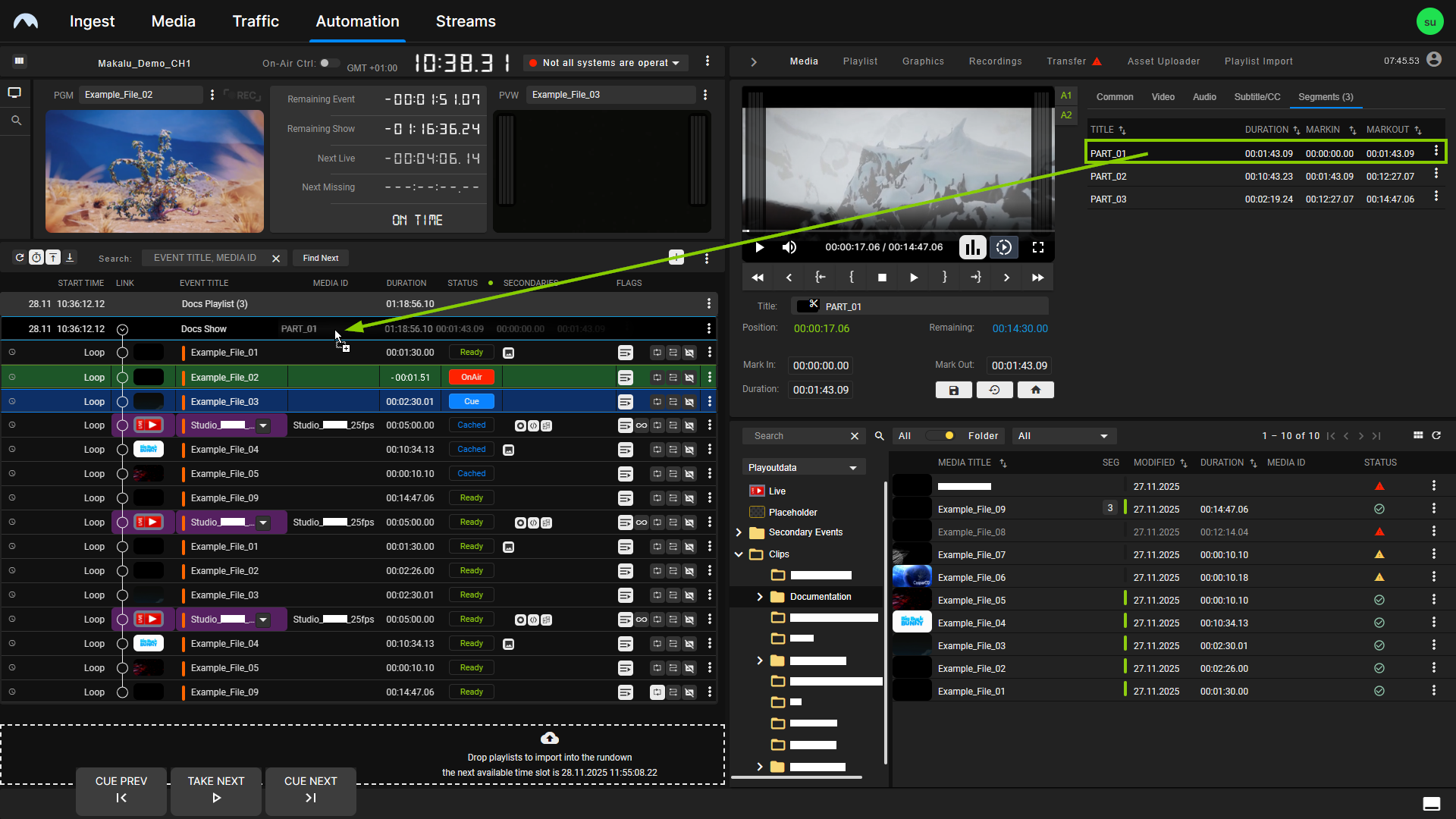Mute the preview player audio
This screenshot has width=1456, height=819.
pyautogui.click(x=789, y=247)
